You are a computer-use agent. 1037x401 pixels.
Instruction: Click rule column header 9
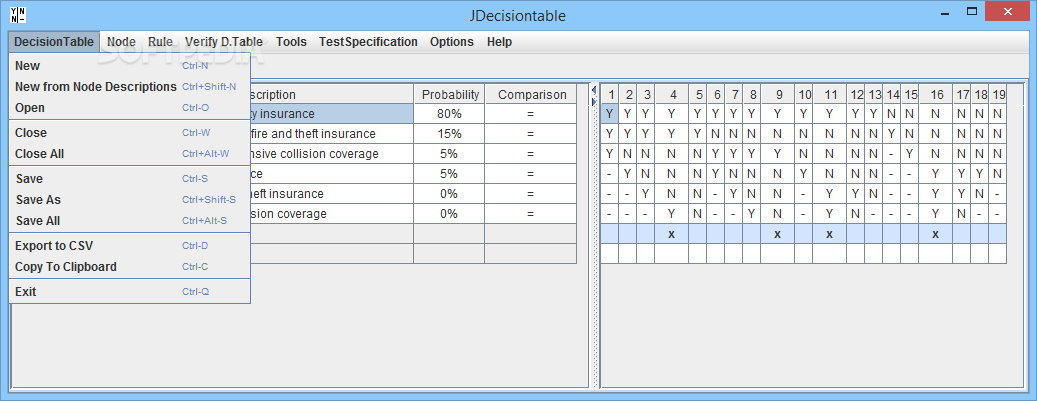coord(778,95)
